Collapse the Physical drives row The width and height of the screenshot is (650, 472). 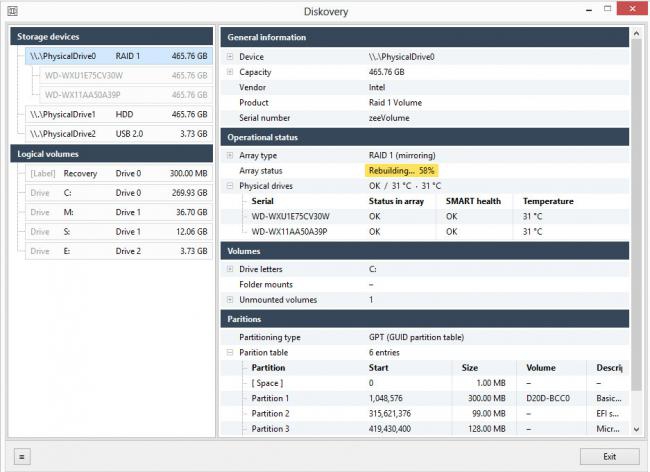tap(230, 186)
